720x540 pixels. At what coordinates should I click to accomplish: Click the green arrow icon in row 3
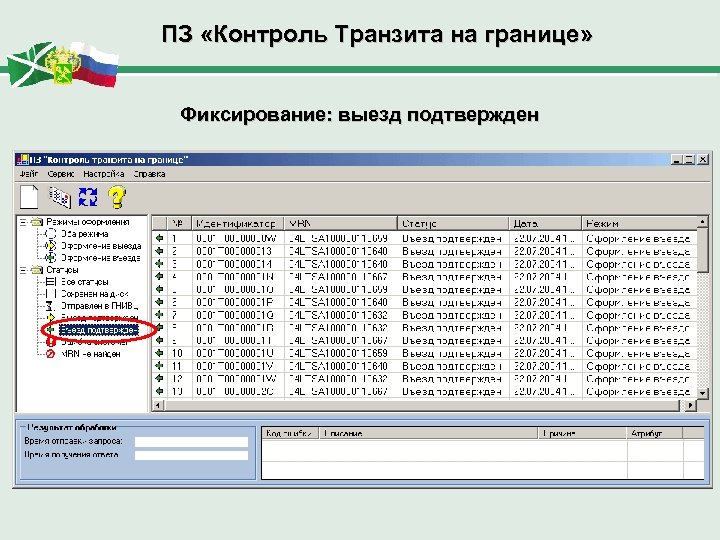click(159, 264)
